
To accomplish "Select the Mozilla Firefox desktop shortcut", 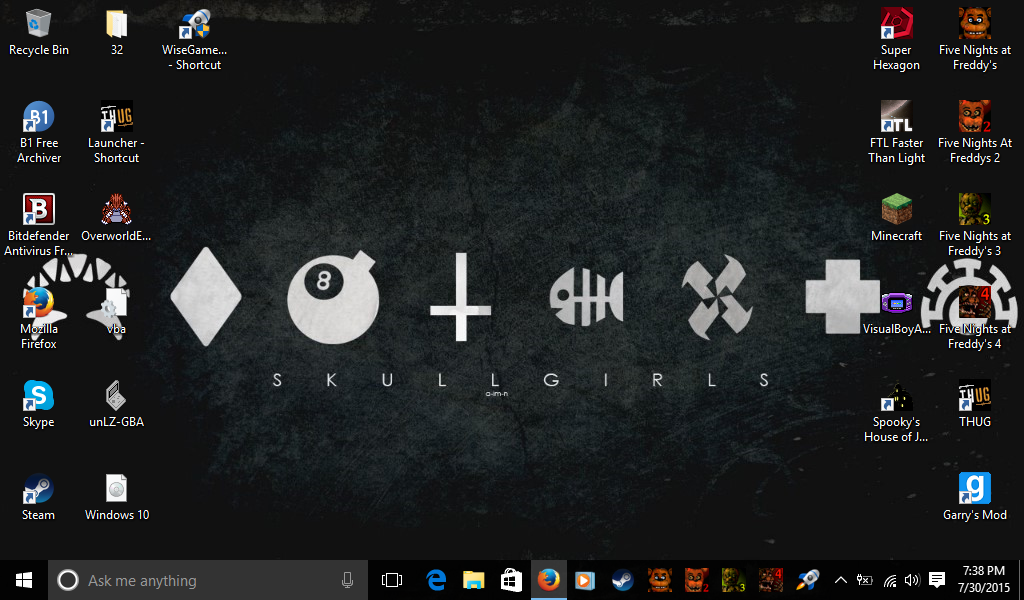I will point(39,319).
